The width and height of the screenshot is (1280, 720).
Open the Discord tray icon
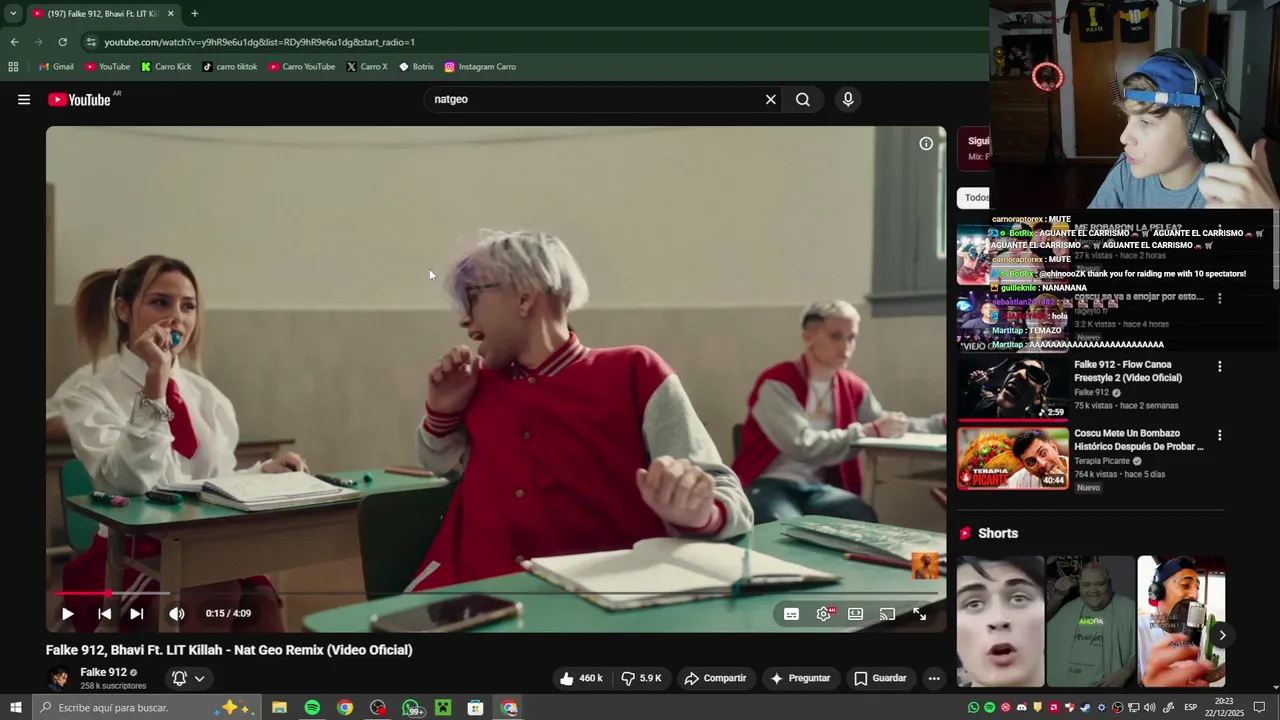click(1021, 708)
